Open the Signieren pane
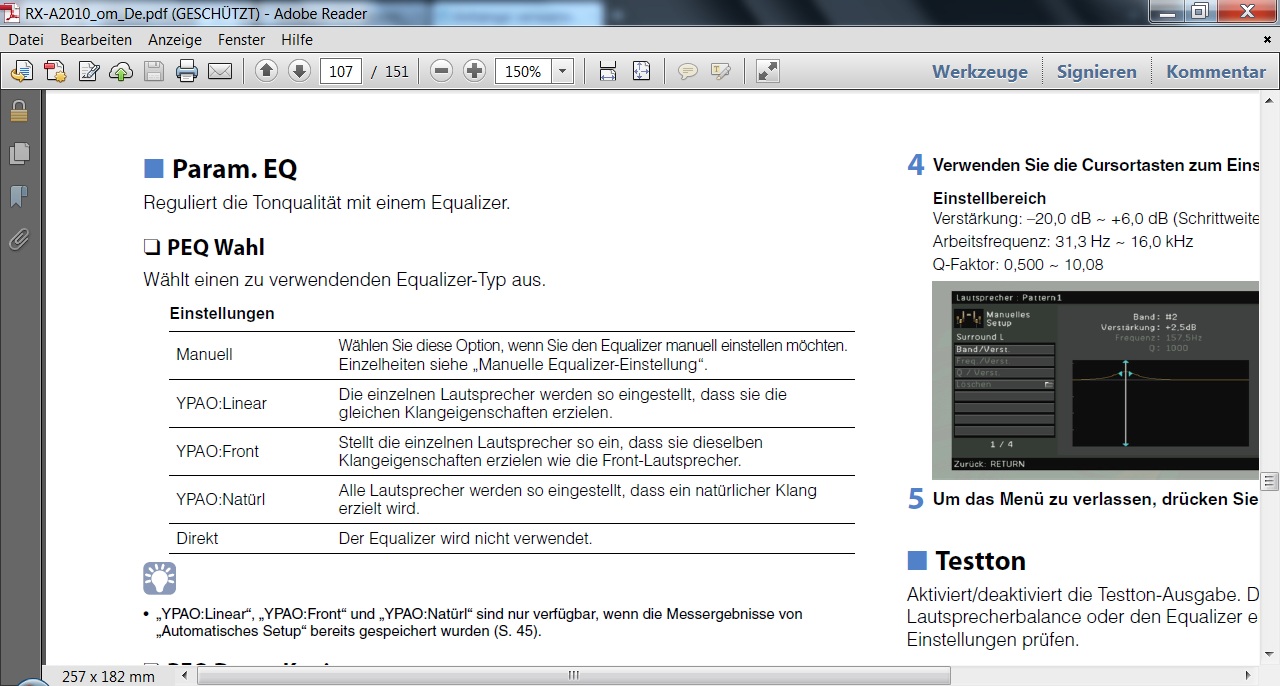Image resolution: width=1280 pixels, height=686 pixels. tap(1097, 71)
